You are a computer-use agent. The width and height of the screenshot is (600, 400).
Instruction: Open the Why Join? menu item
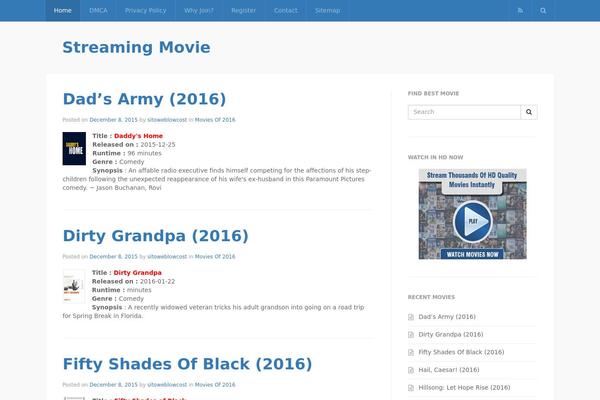[199, 10]
